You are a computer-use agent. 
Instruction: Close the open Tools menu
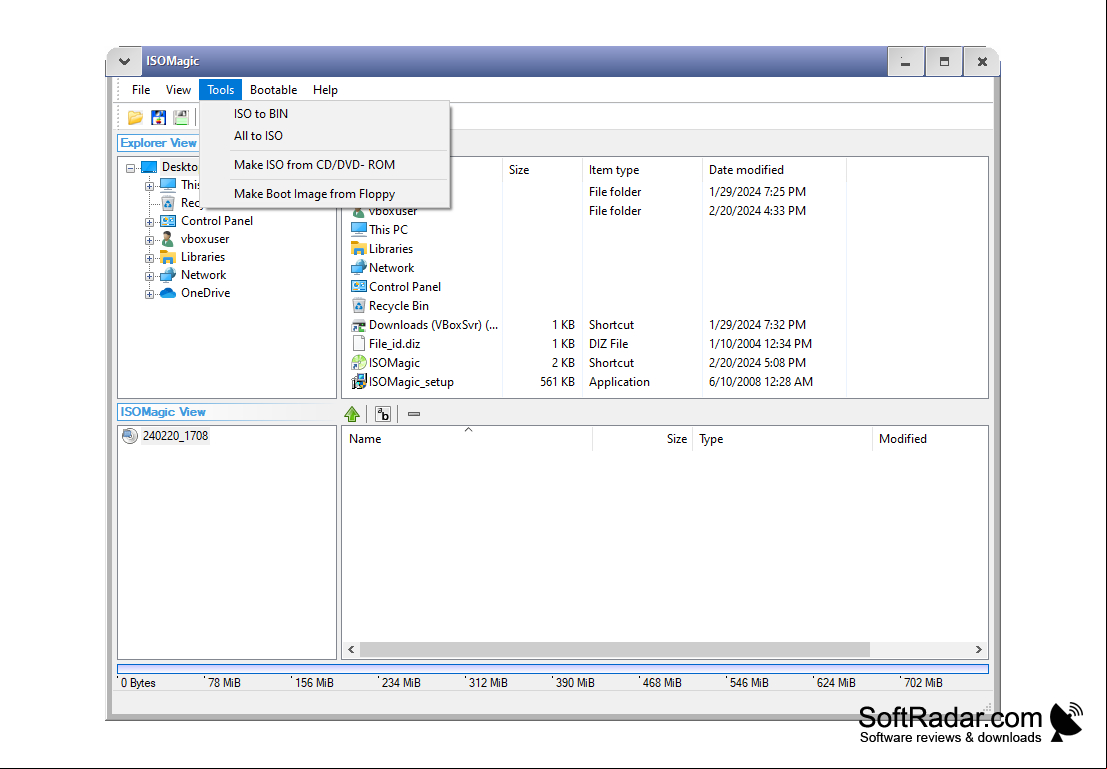click(x=220, y=90)
